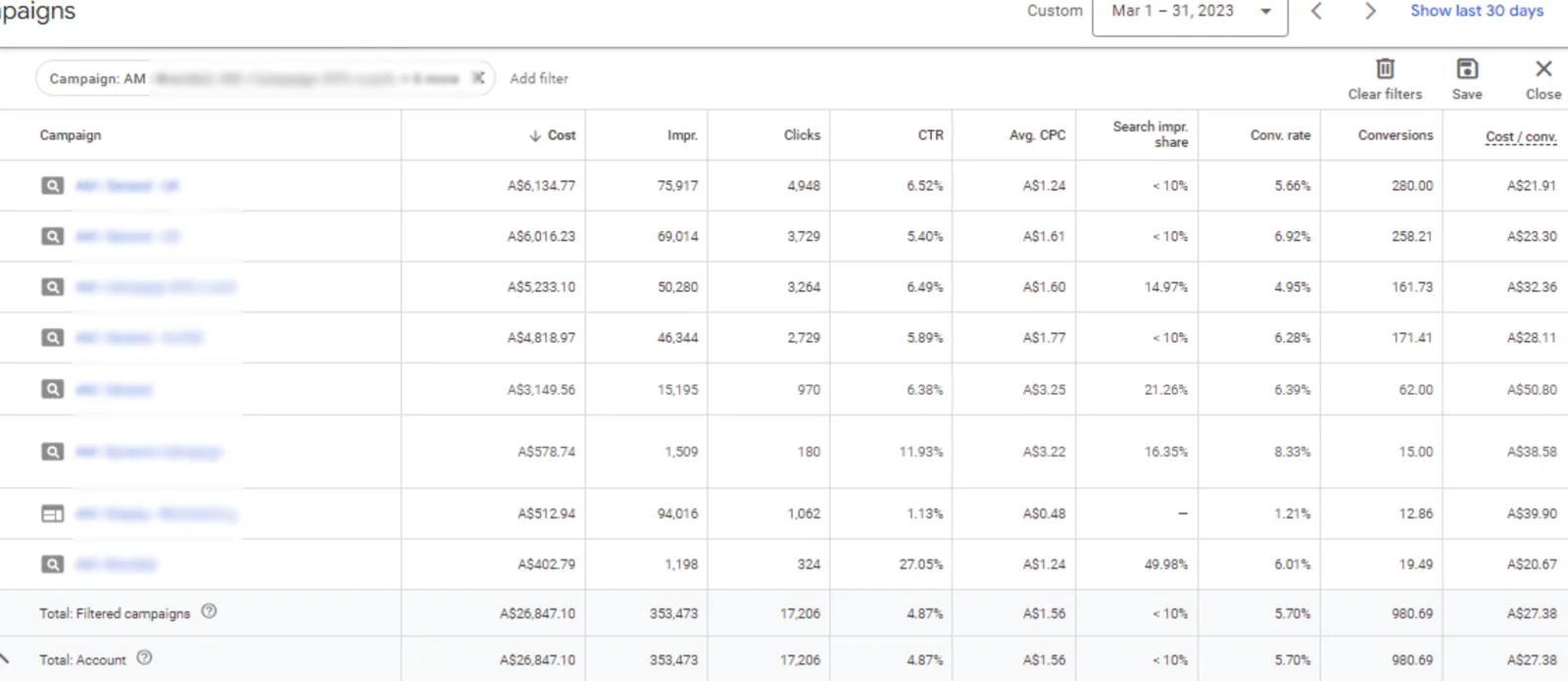Click the help icon beside Total: Account

(144, 657)
